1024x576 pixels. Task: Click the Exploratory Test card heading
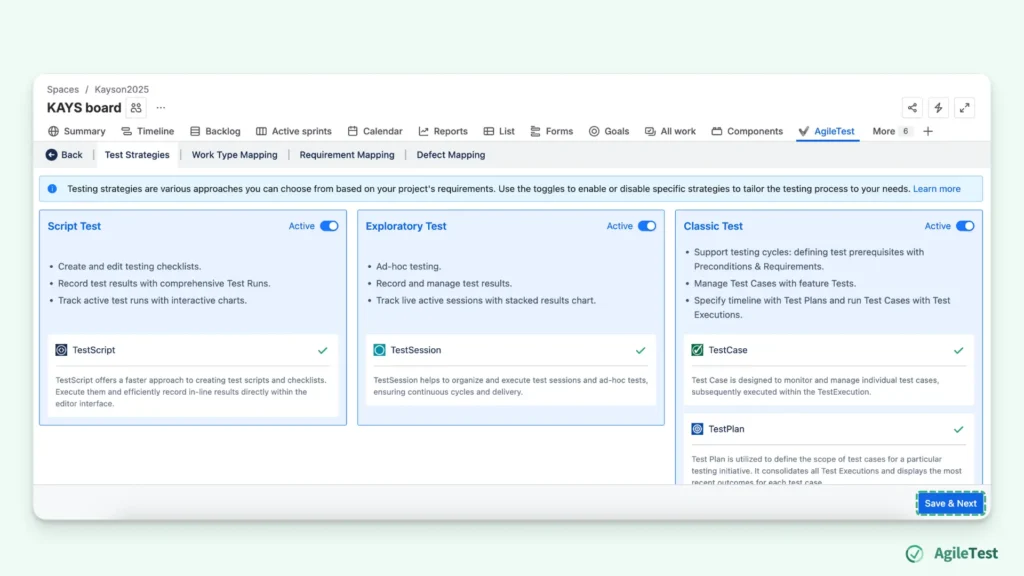406,226
